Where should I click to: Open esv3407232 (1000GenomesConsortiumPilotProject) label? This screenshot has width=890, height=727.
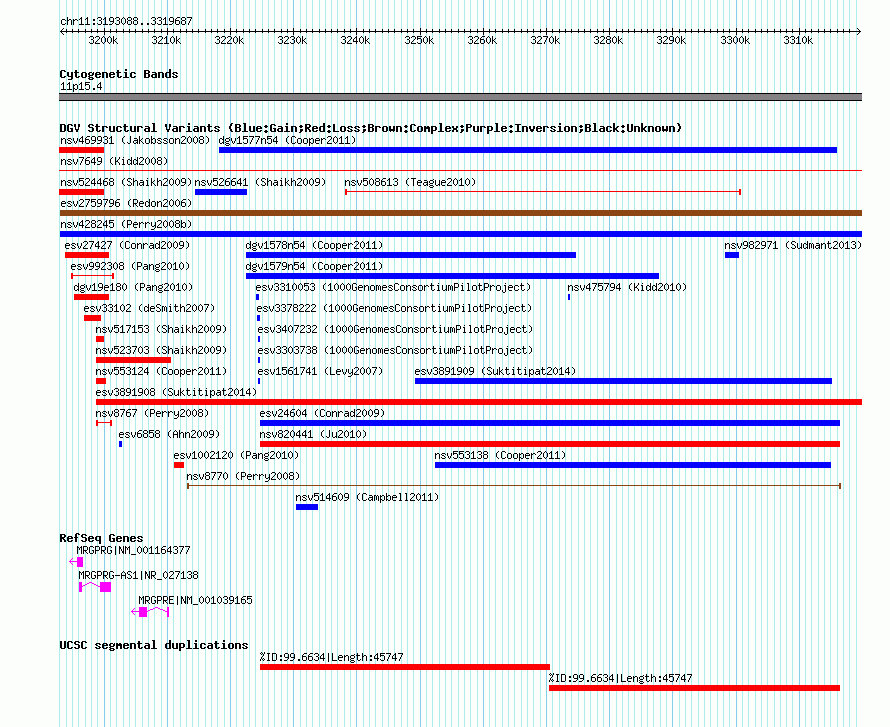395,329
